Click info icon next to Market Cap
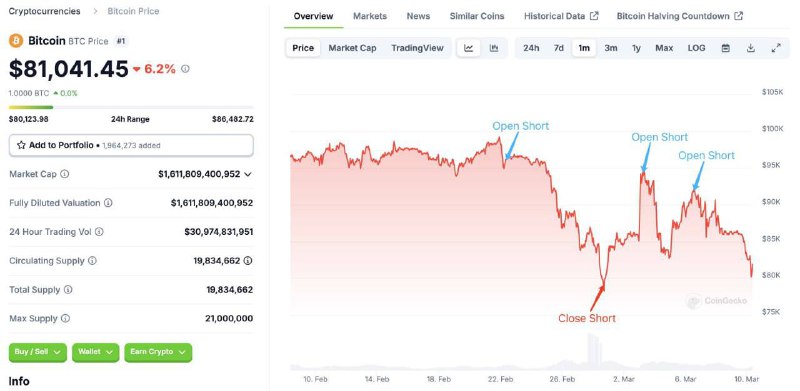Viewport: 800px width, 391px height. coord(65,174)
